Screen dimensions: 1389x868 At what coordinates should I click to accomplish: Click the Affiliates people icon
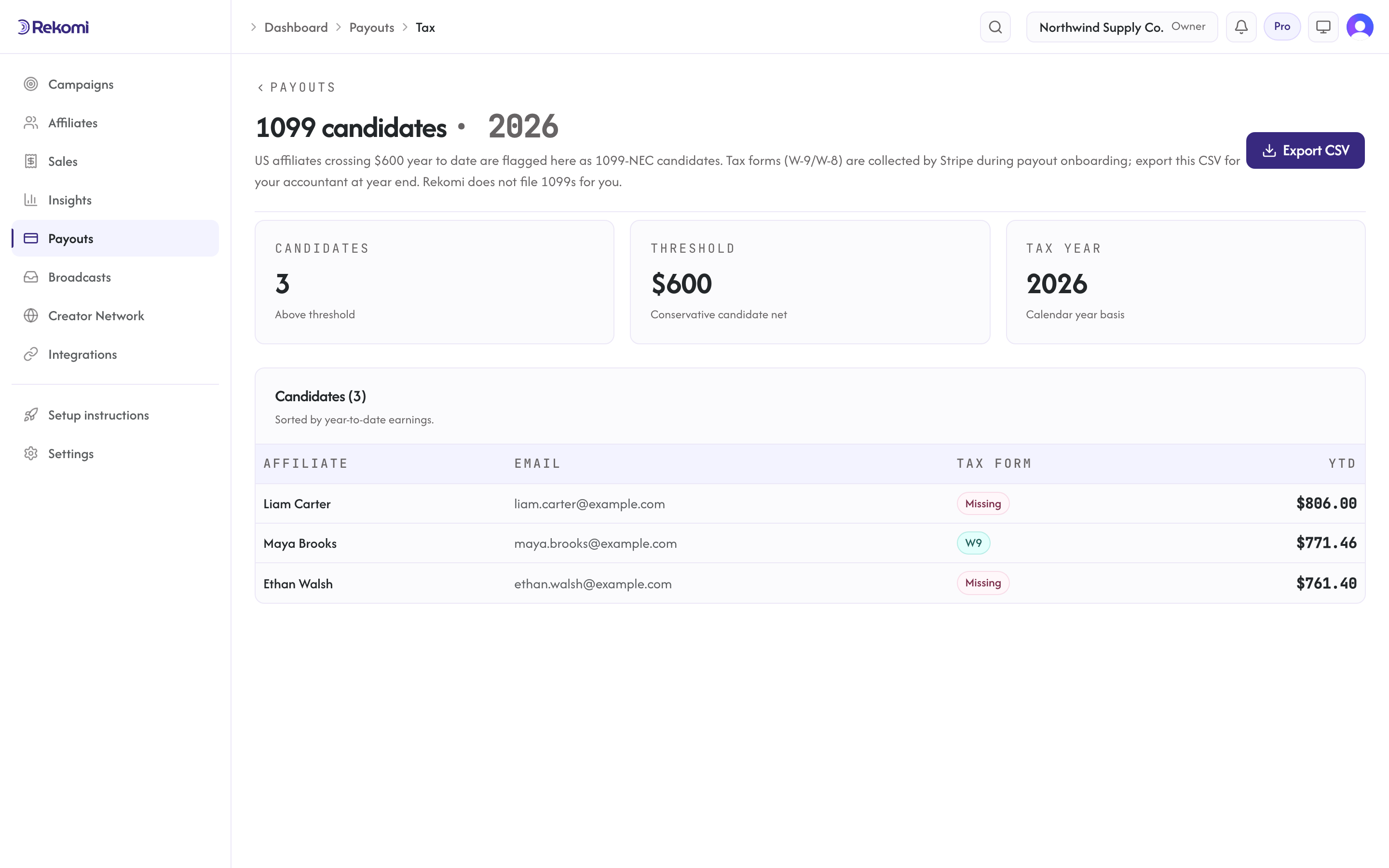pos(31,123)
